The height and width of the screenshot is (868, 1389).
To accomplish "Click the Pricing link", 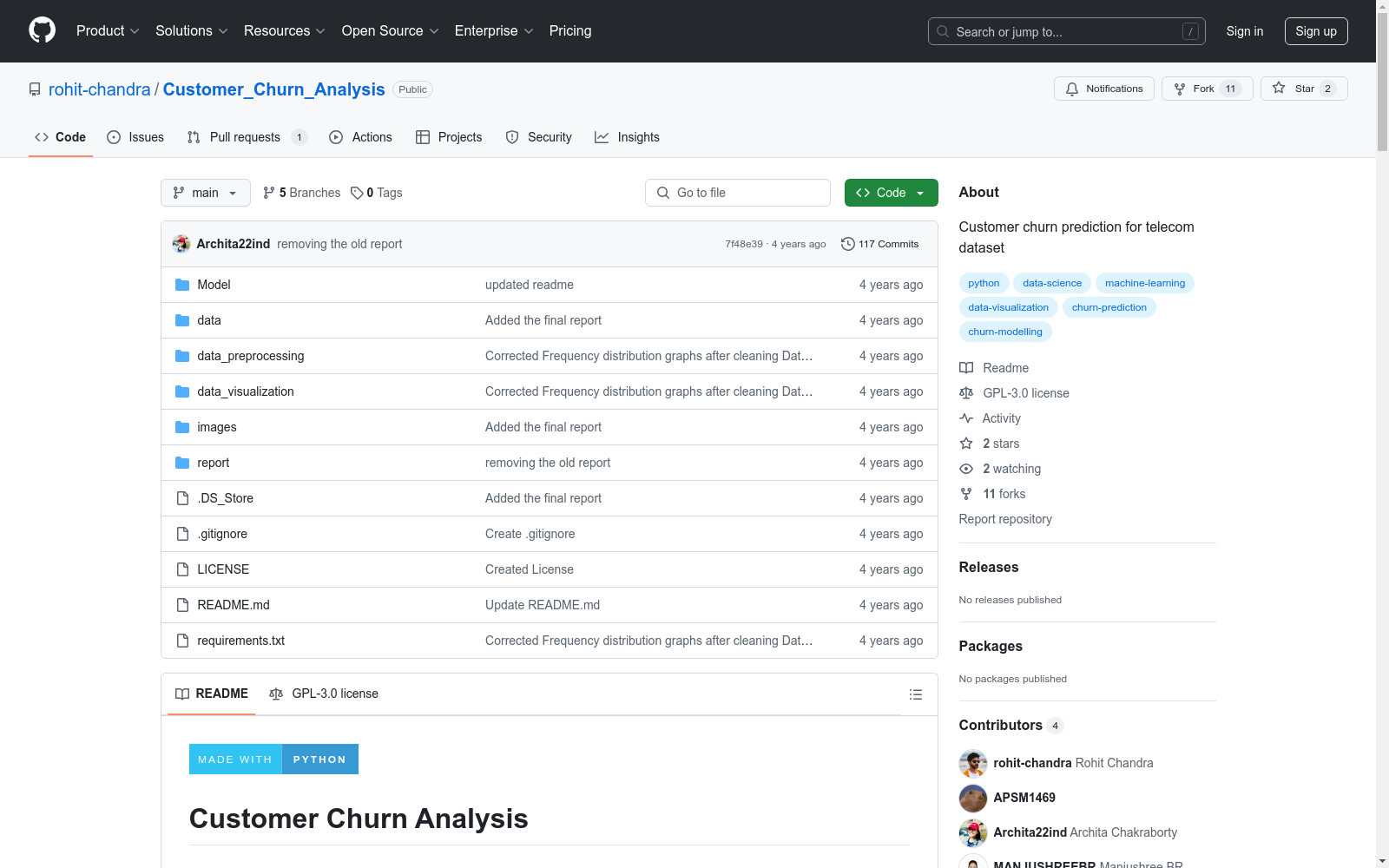I will click(570, 30).
